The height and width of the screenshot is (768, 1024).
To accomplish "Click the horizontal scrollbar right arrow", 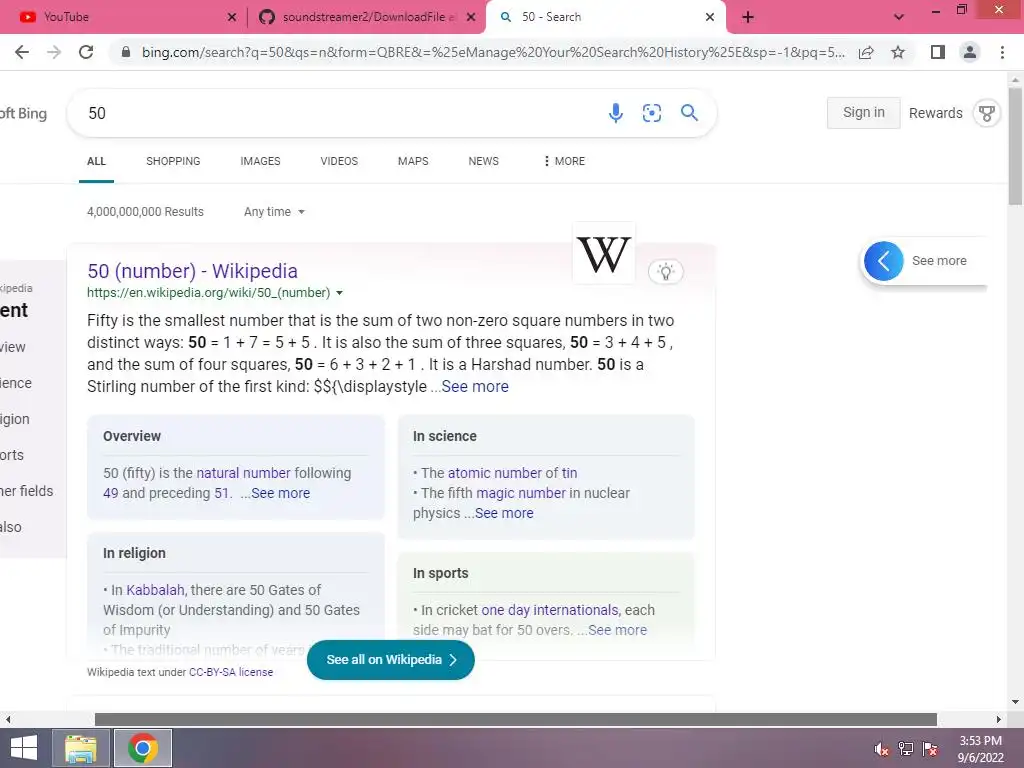I will pyautogui.click(x=999, y=719).
